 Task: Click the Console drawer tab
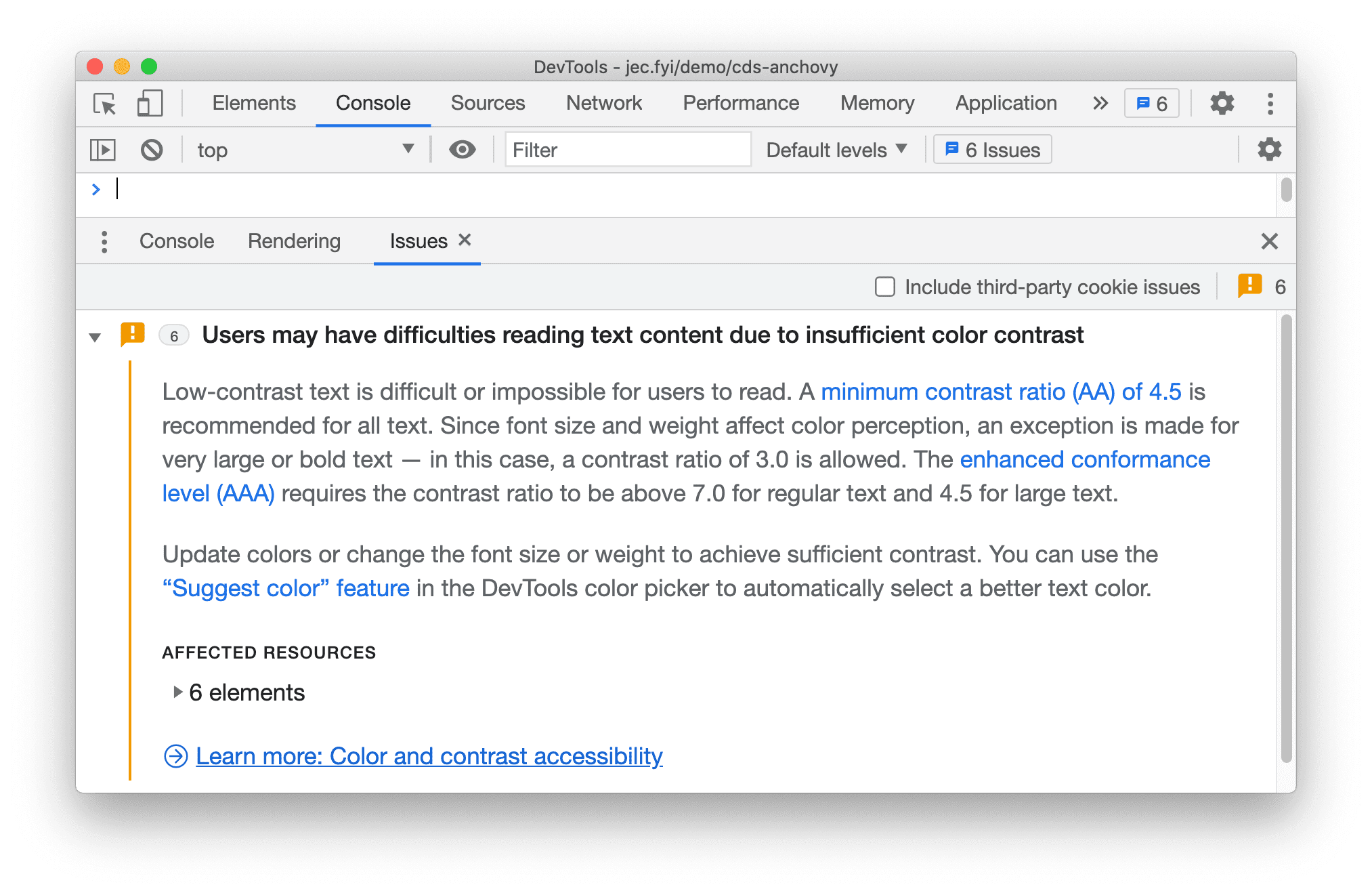click(x=177, y=242)
